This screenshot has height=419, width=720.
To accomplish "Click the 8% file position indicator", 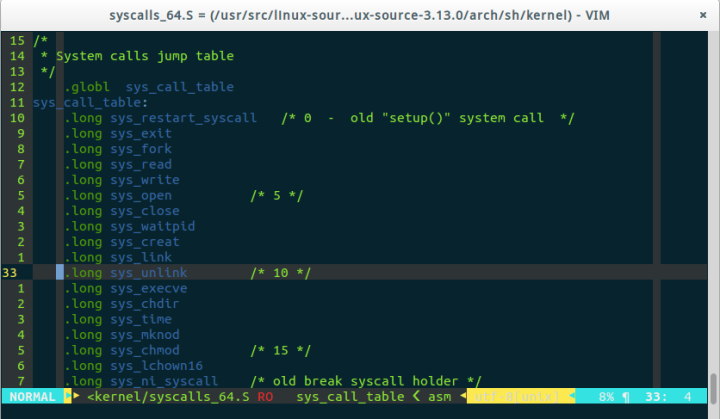I will [606, 396].
